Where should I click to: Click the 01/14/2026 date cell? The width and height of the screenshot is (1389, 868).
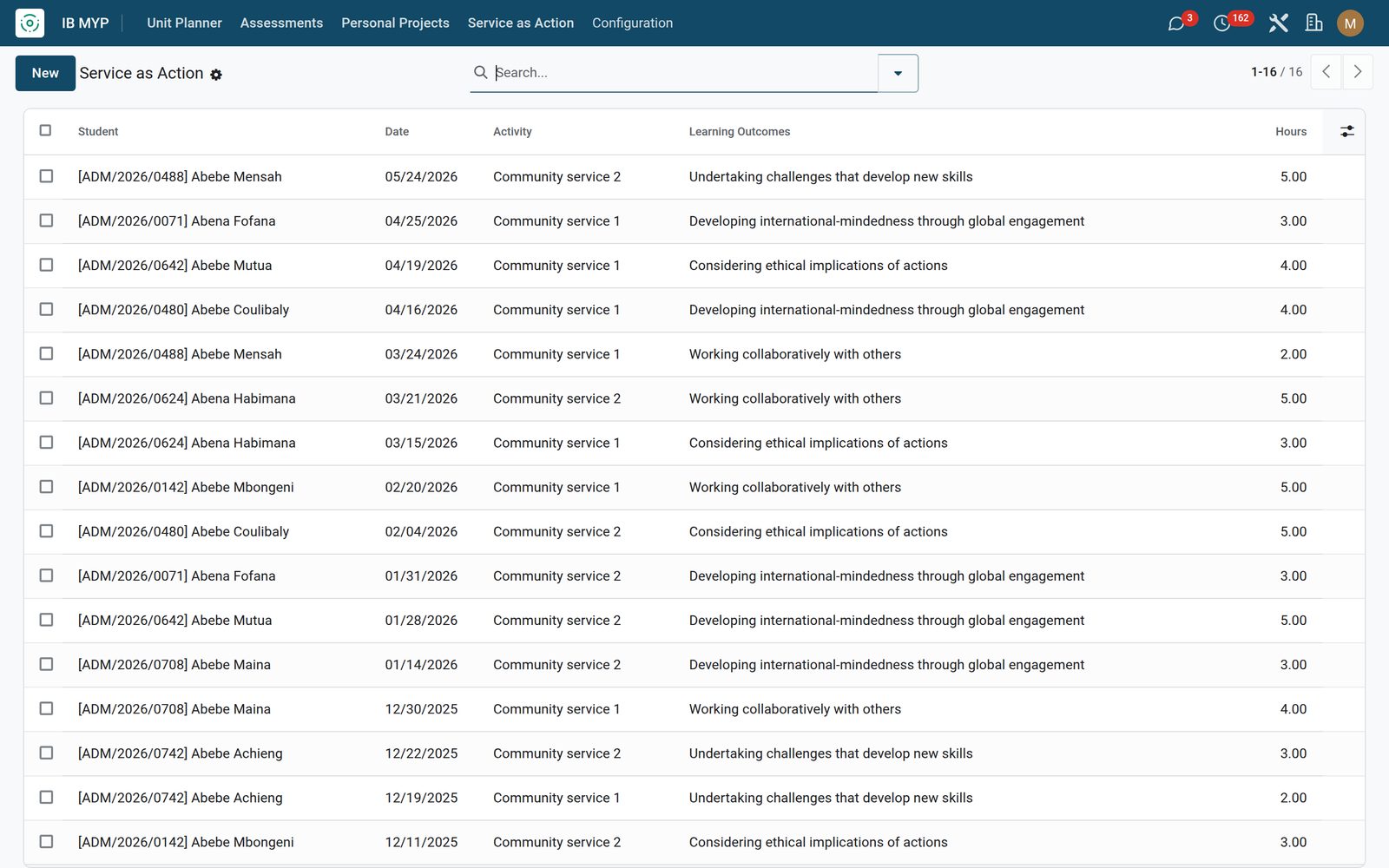tap(421, 664)
